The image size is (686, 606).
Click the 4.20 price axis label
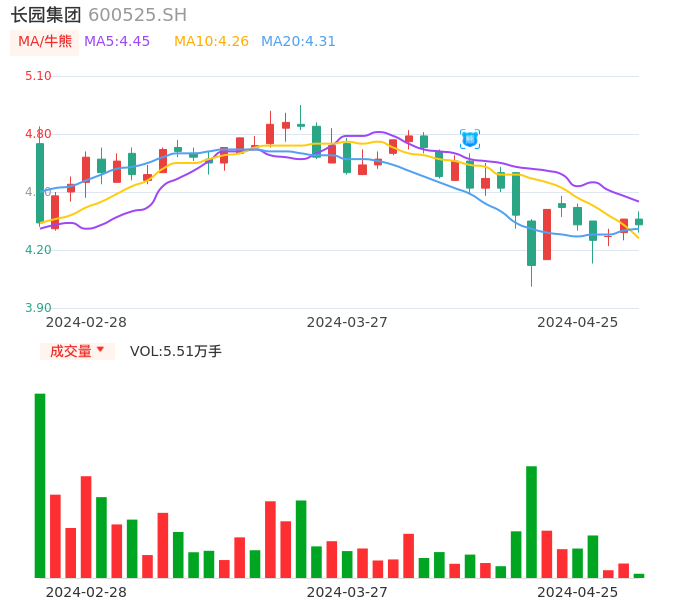(38, 250)
